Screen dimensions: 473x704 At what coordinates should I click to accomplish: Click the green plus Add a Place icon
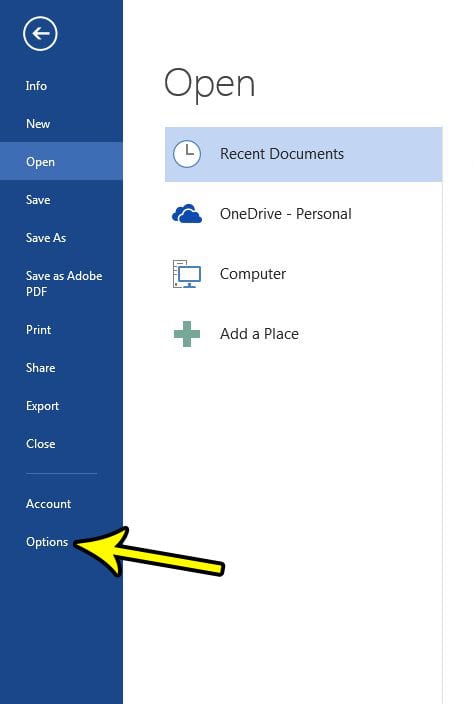(187, 334)
